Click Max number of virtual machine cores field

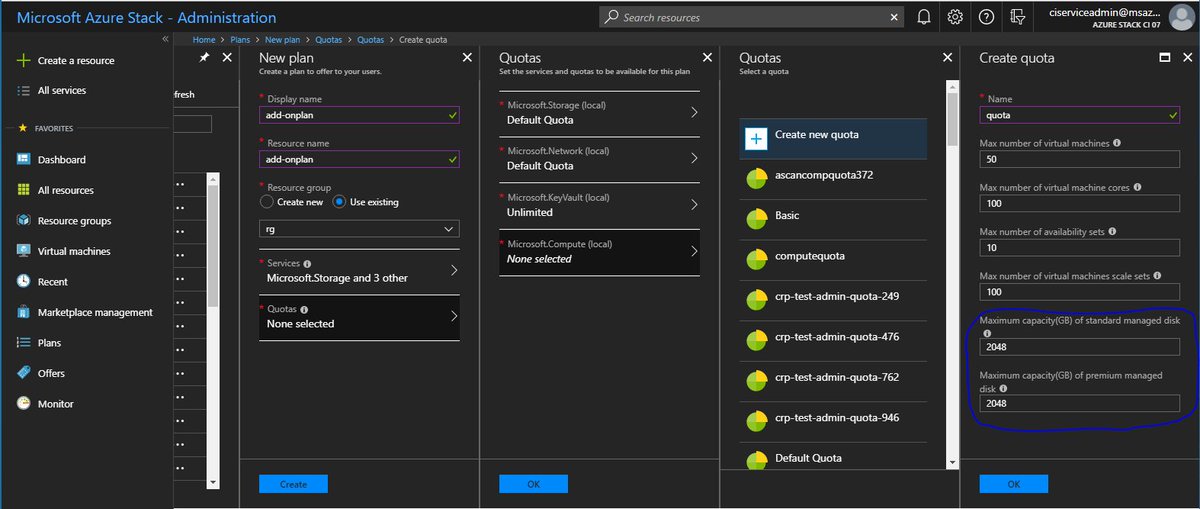click(x=1079, y=203)
